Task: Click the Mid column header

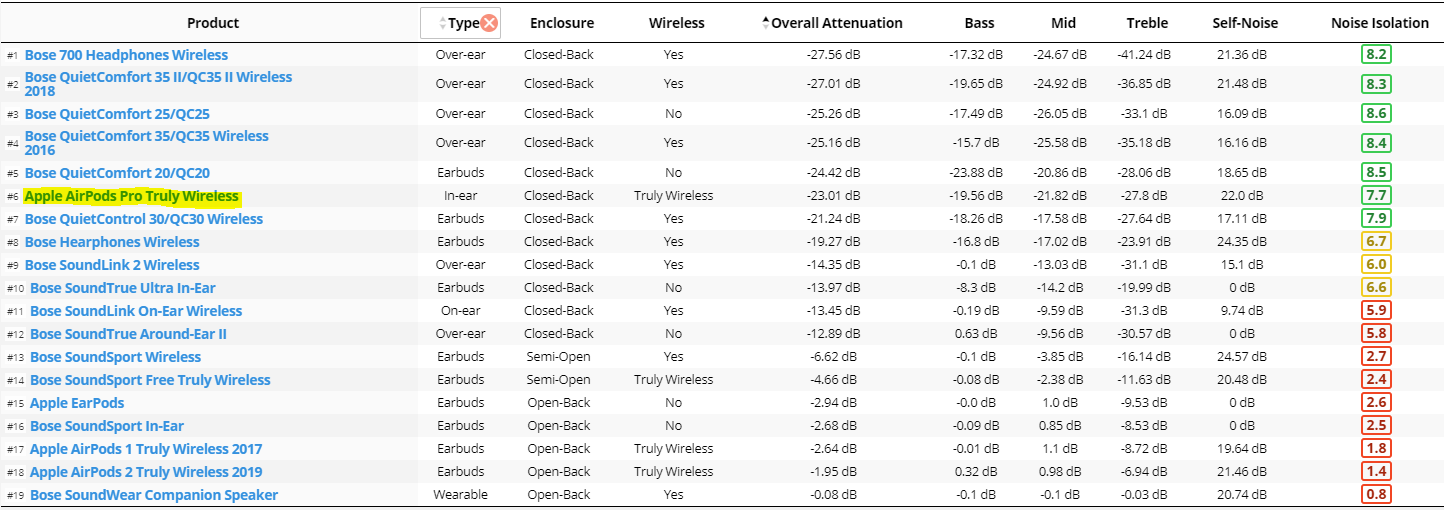Action: coord(1064,23)
